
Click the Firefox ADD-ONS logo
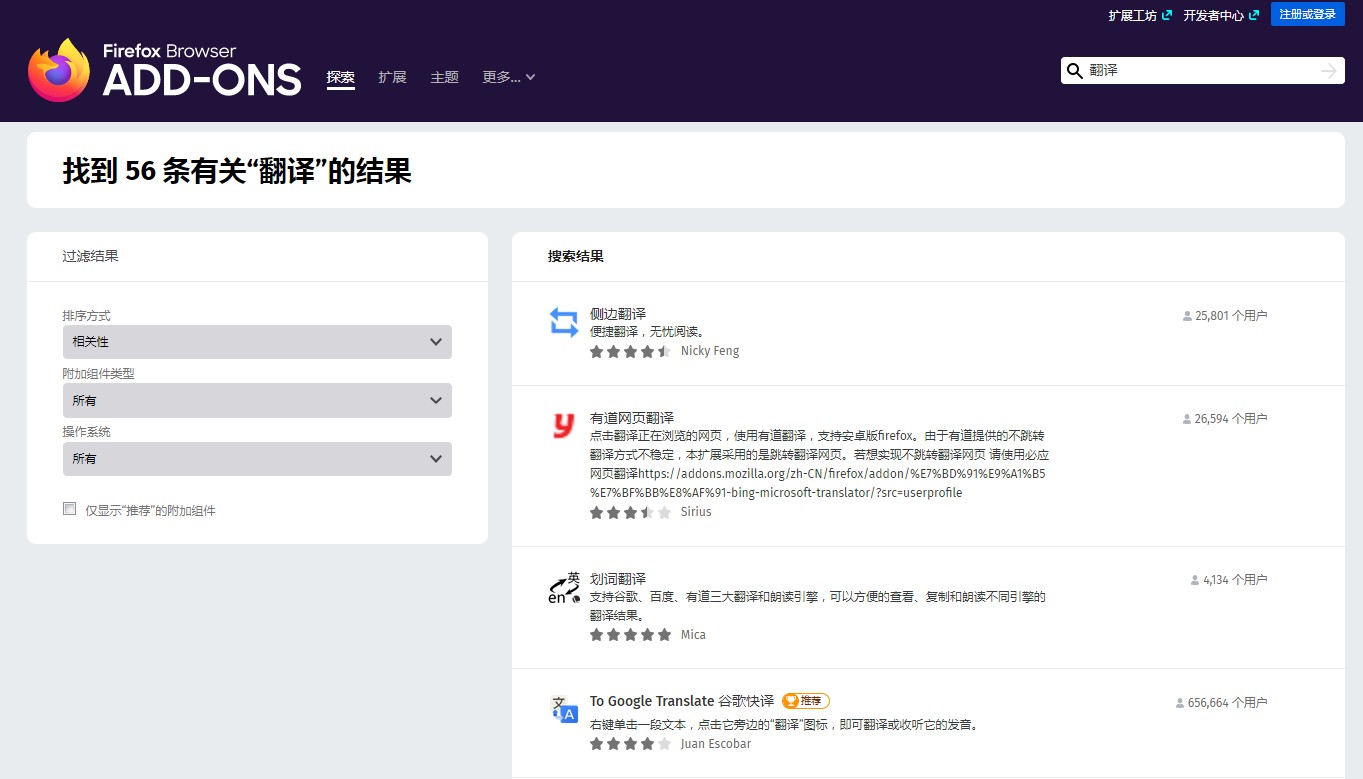163,68
